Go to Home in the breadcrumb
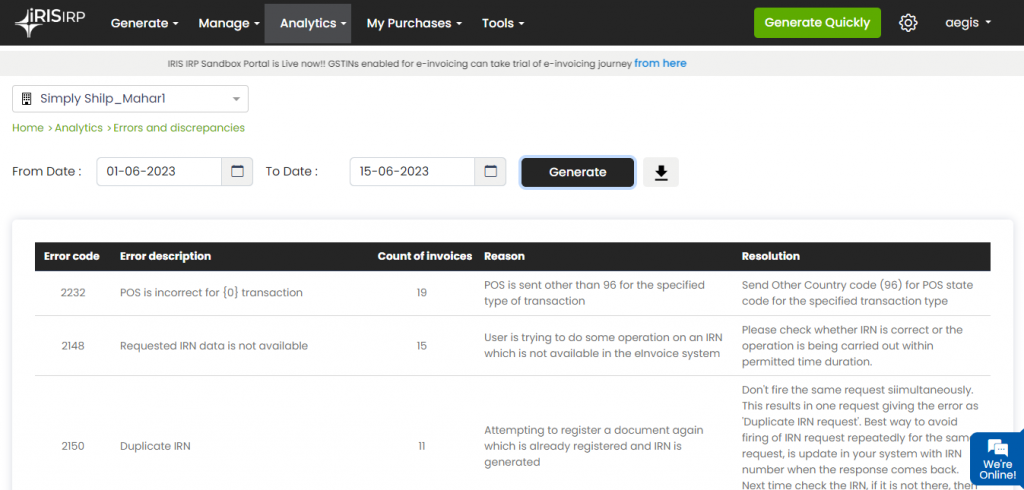The image size is (1024, 490). 27,128
